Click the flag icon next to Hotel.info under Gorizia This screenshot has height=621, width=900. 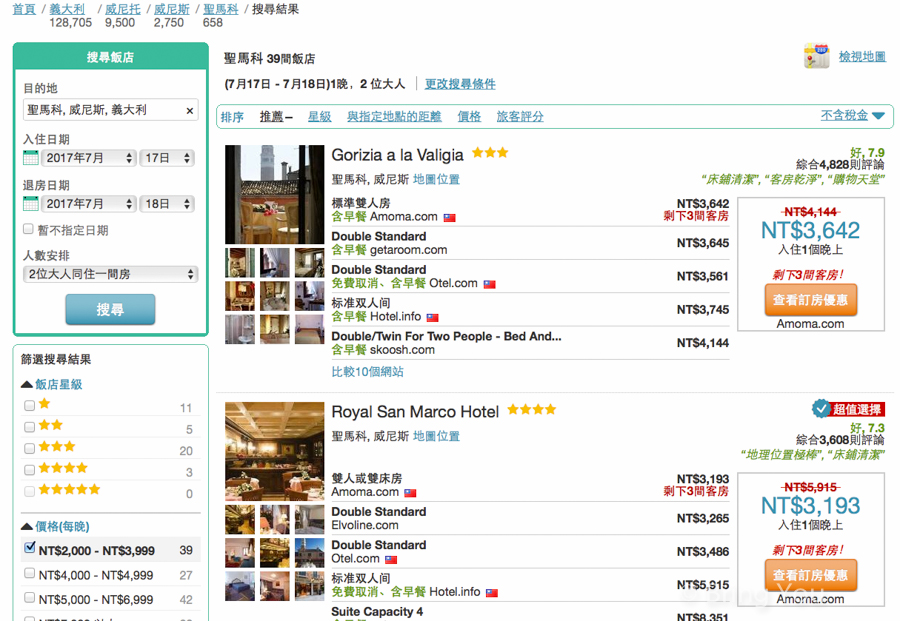[x=432, y=317]
